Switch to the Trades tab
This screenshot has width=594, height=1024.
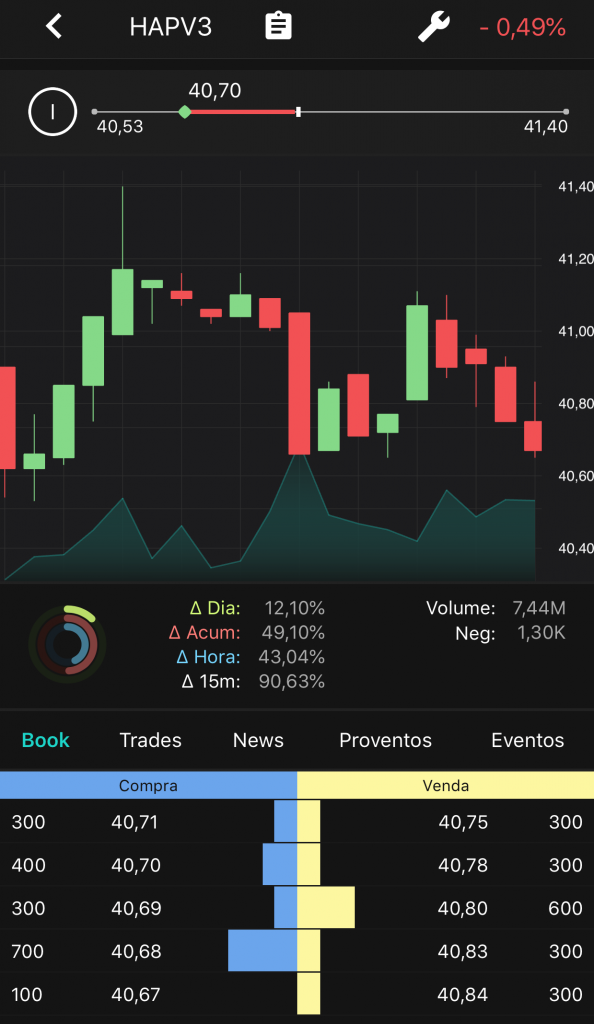tap(150, 740)
